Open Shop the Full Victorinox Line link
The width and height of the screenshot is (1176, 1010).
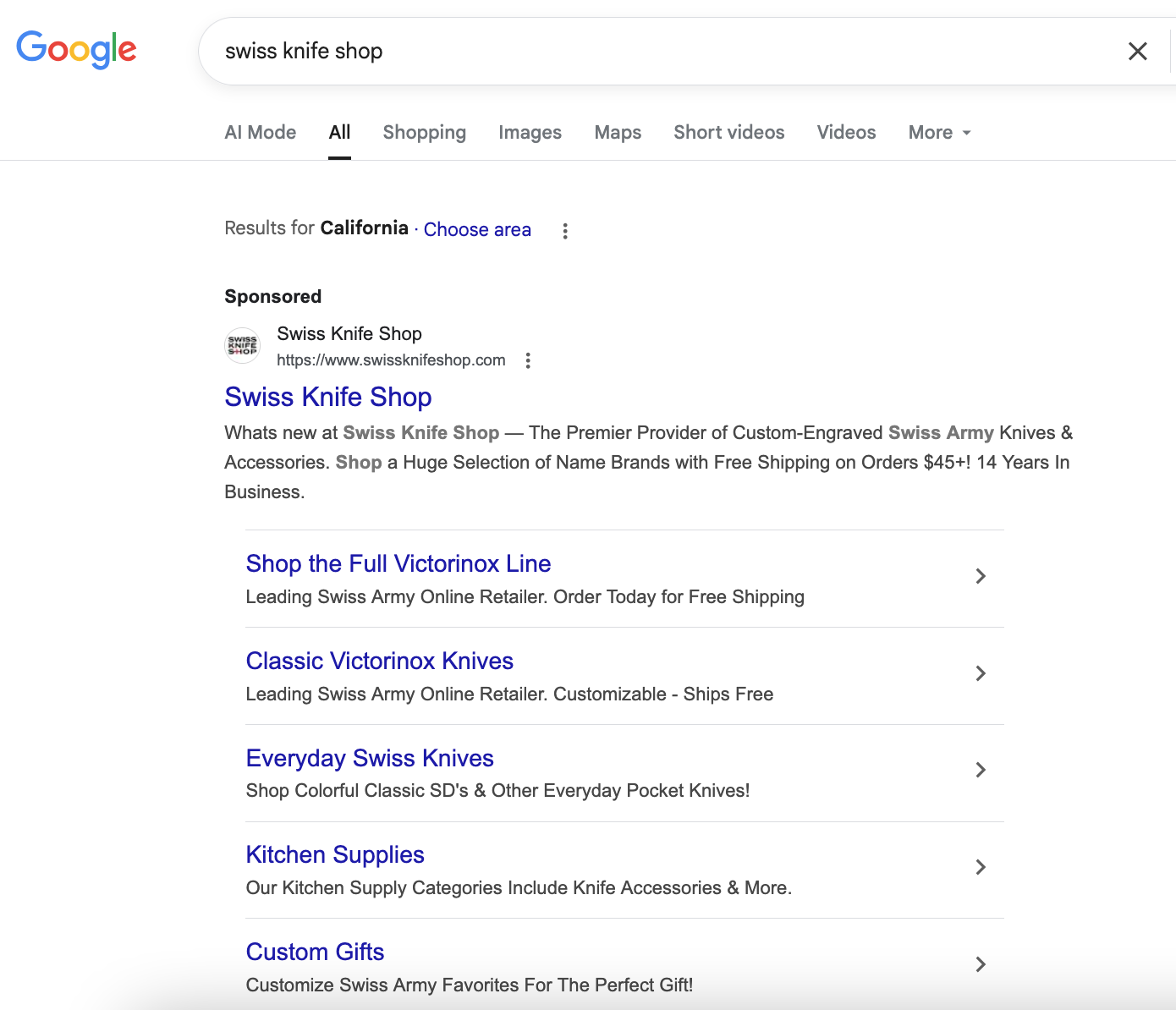pos(398,563)
